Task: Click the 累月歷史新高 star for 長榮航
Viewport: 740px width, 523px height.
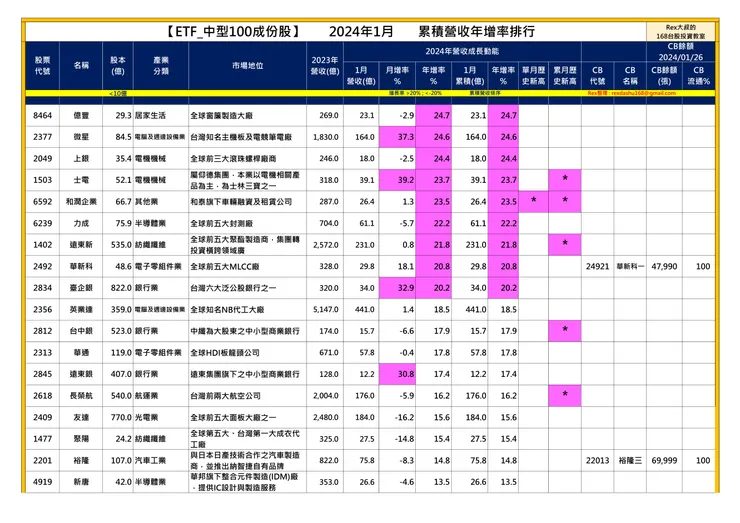Action: point(565,394)
